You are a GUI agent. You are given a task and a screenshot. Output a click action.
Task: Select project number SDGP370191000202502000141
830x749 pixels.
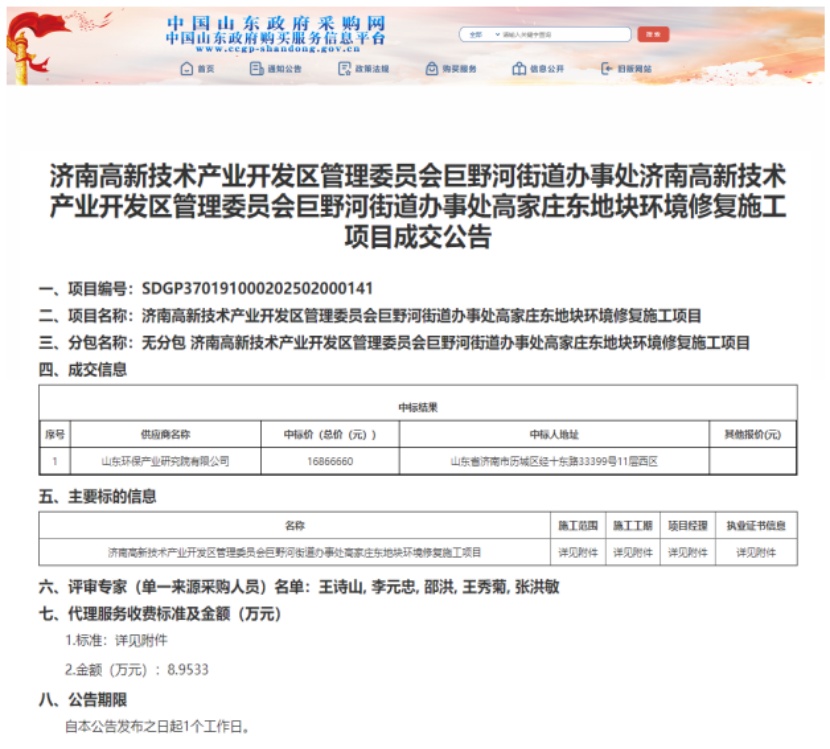point(257,288)
